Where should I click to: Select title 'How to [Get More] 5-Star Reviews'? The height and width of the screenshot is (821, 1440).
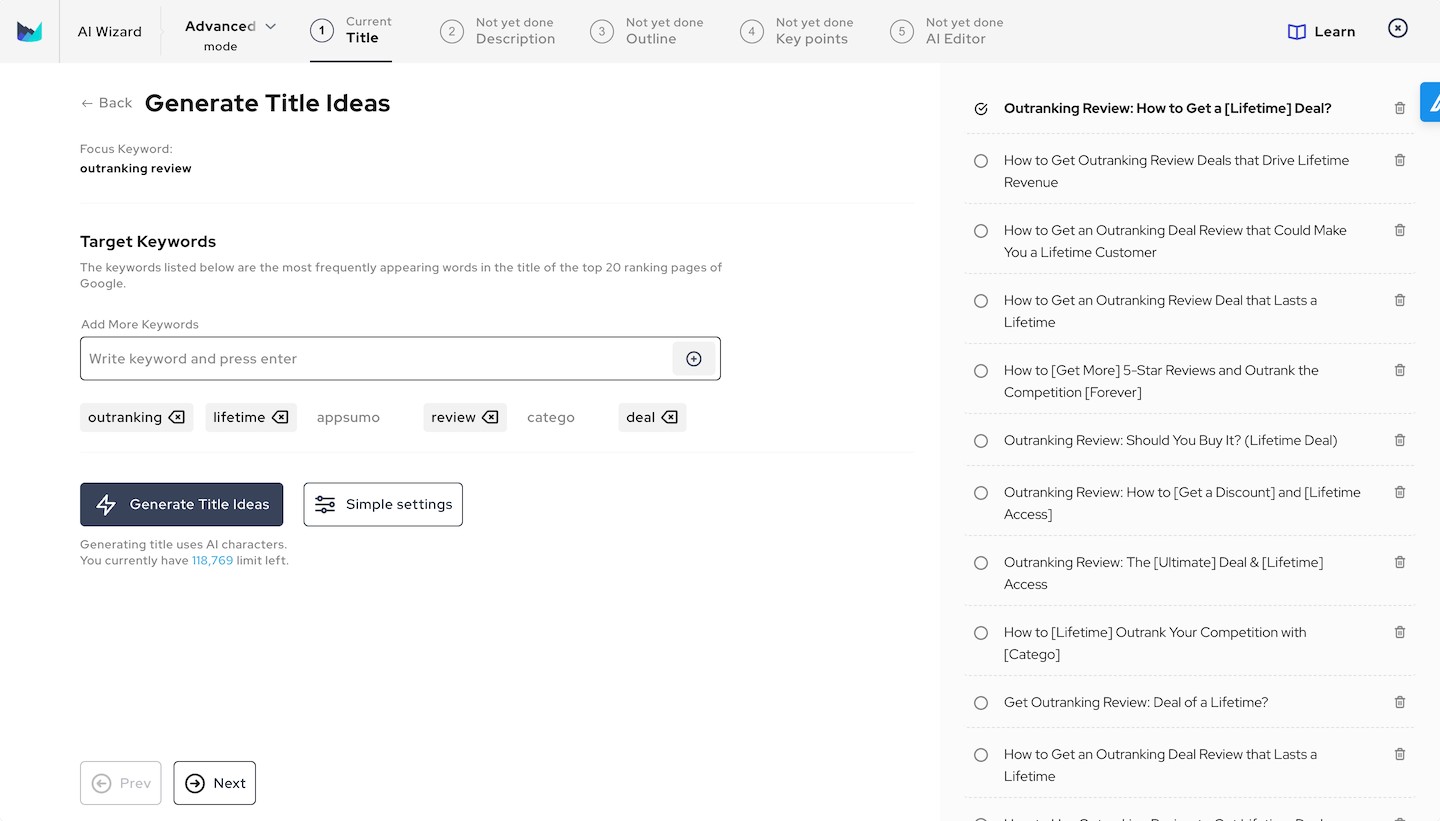click(x=981, y=371)
